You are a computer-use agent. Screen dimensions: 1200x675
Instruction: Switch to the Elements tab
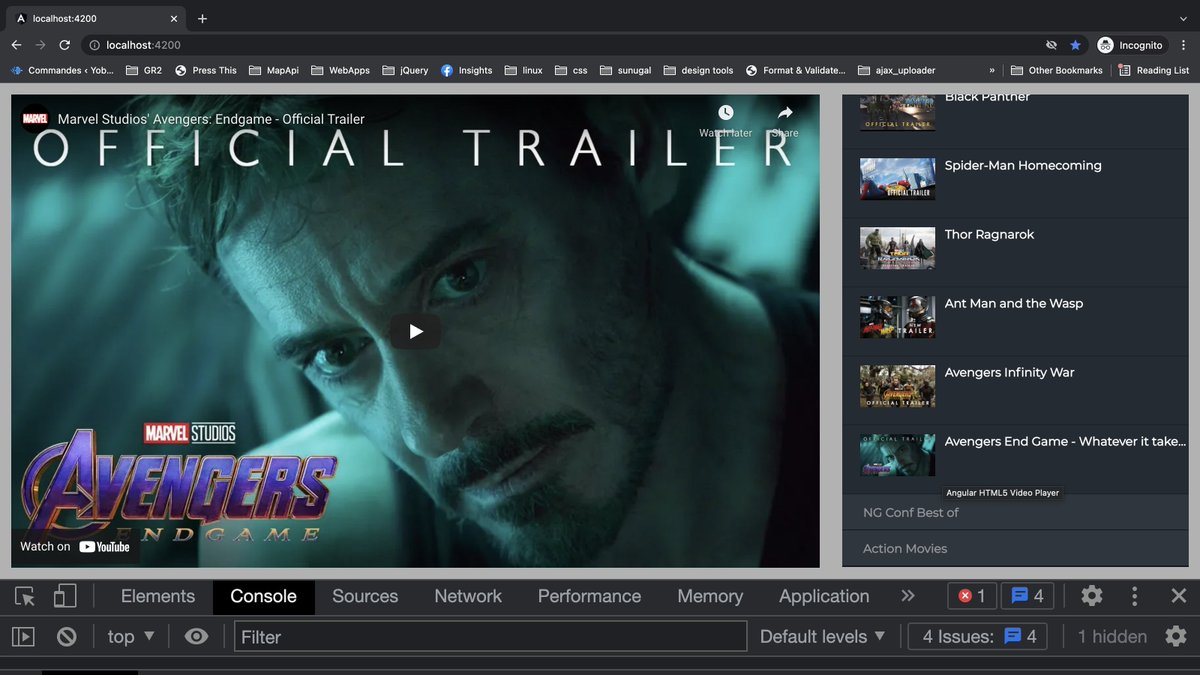pos(158,596)
